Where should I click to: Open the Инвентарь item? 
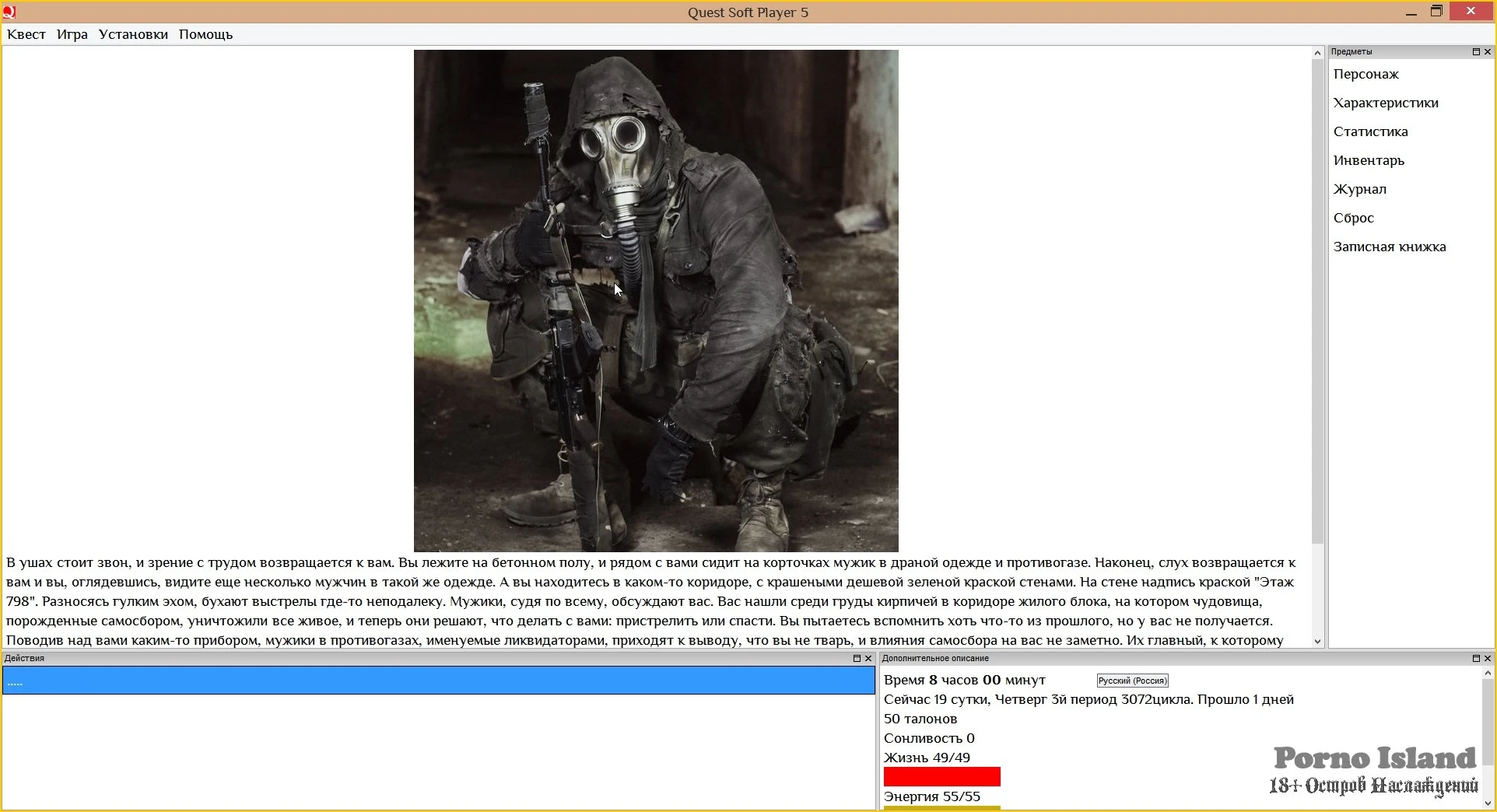point(1369,161)
